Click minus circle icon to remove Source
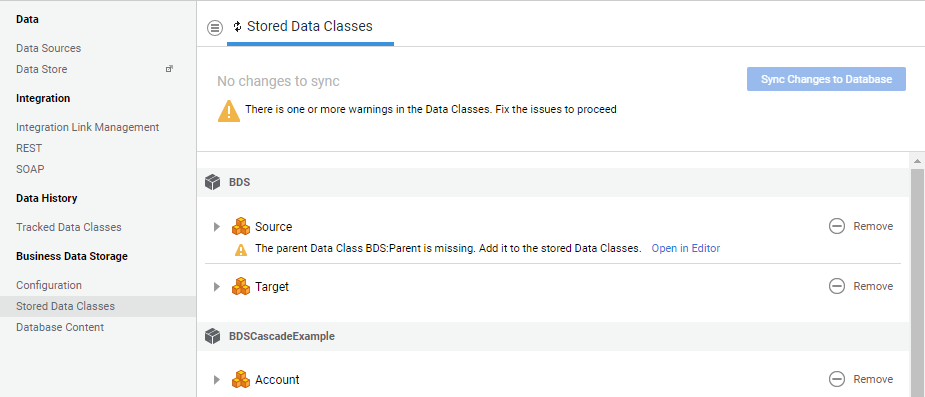This screenshot has height=397, width=925. point(837,226)
